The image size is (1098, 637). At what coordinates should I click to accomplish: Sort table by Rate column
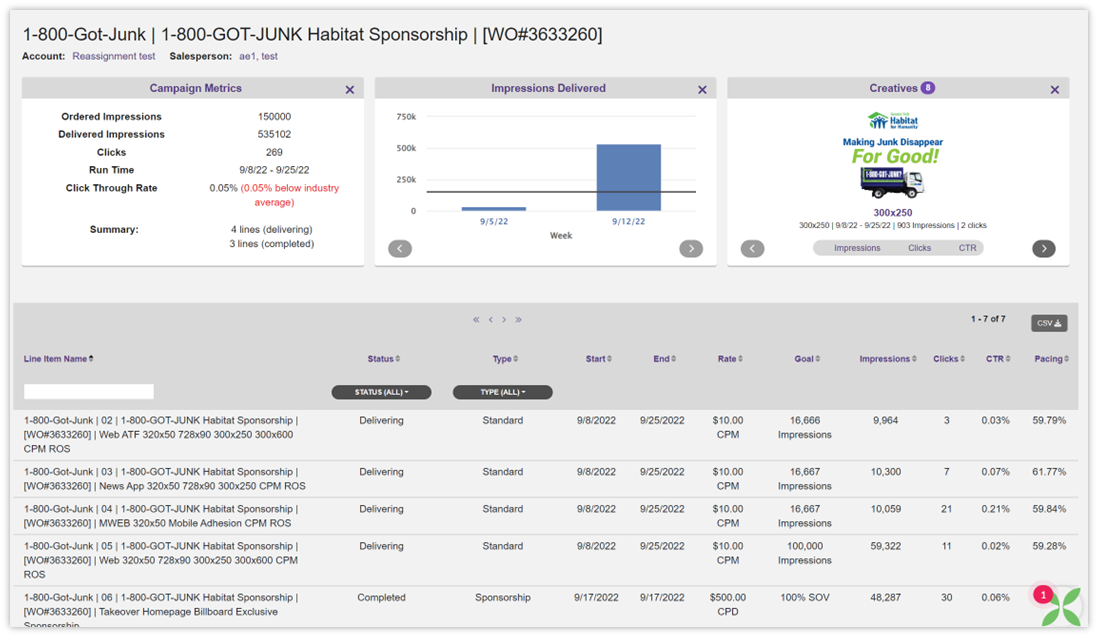point(730,359)
